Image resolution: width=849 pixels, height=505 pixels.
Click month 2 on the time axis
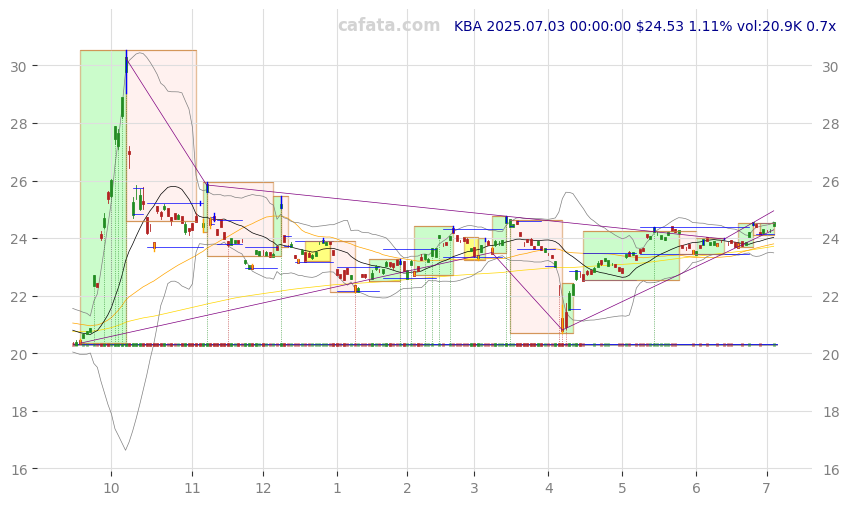pyautogui.click(x=407, y=488)
